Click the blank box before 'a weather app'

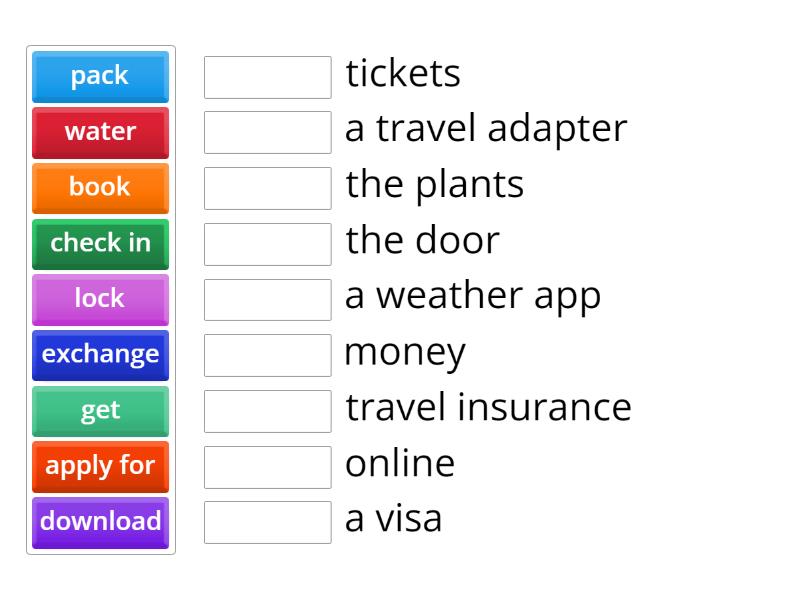[267, 299]
